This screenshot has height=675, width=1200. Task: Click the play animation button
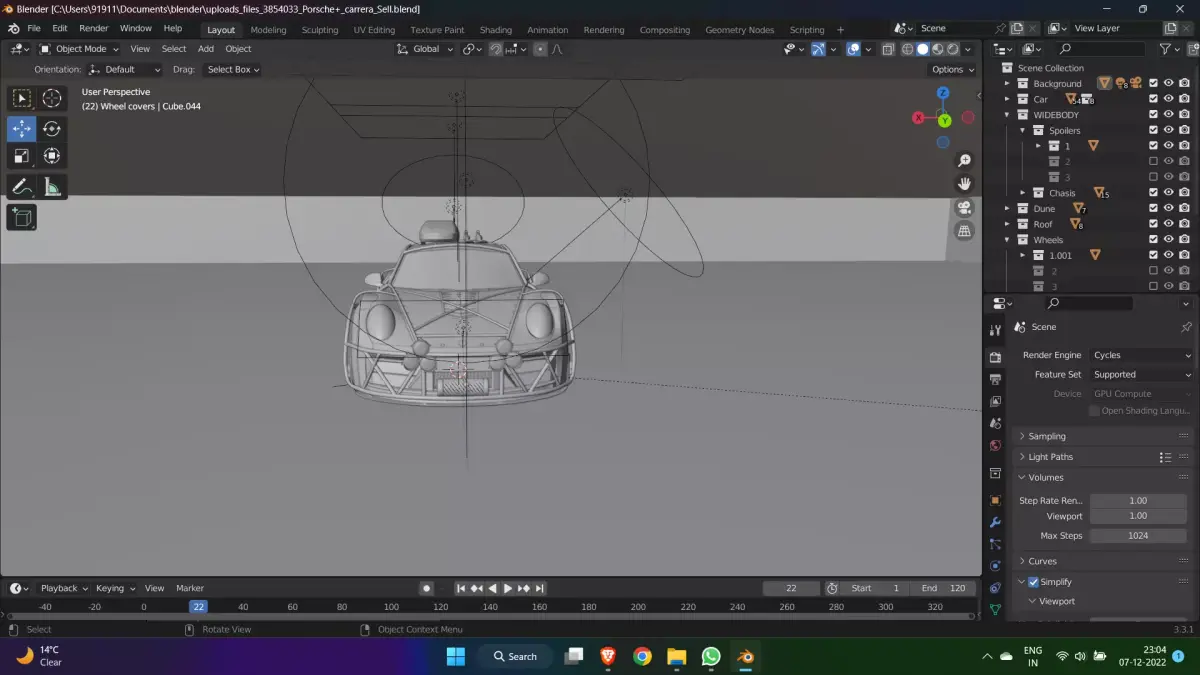pyautogui.click(x=508, y=588)
